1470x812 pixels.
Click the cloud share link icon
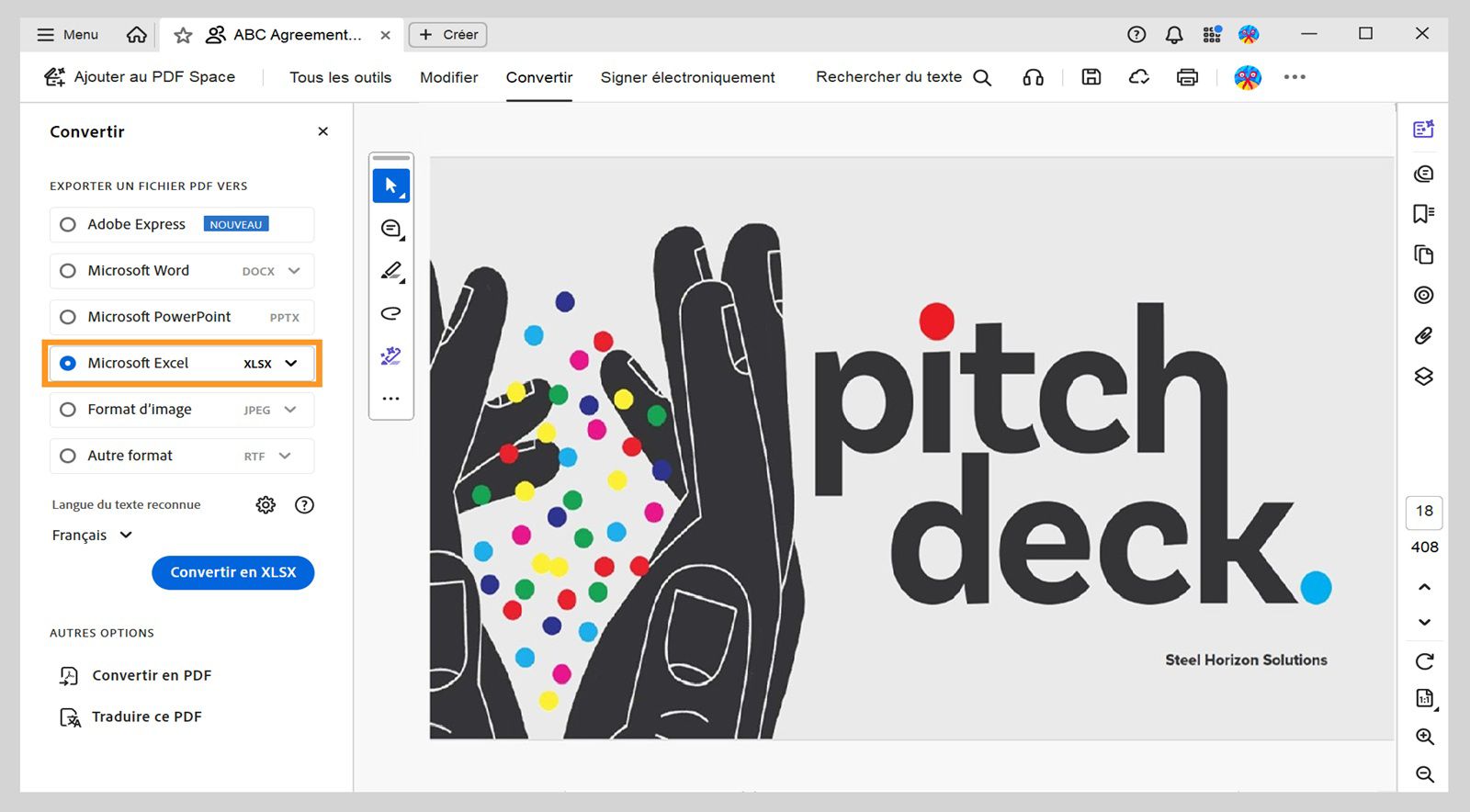pos(1139,77)
